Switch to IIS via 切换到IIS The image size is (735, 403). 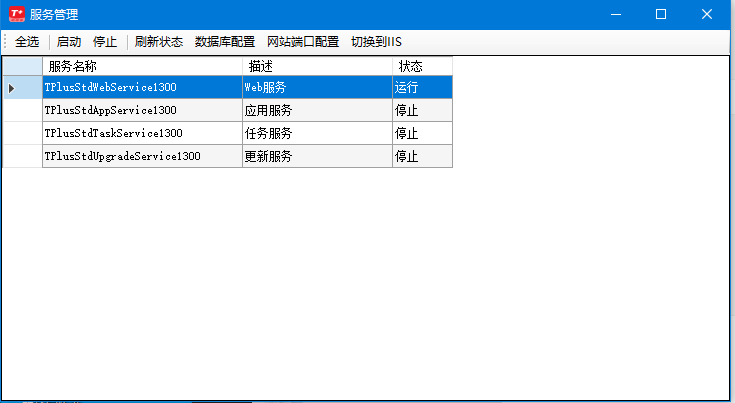[376, 42]
